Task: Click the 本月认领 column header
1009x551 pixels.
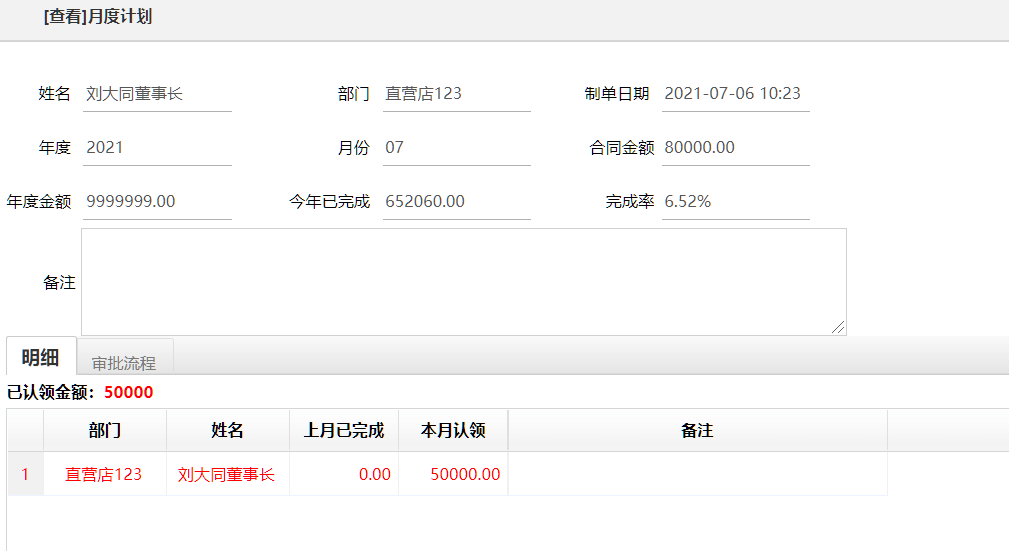Action: 453,431
